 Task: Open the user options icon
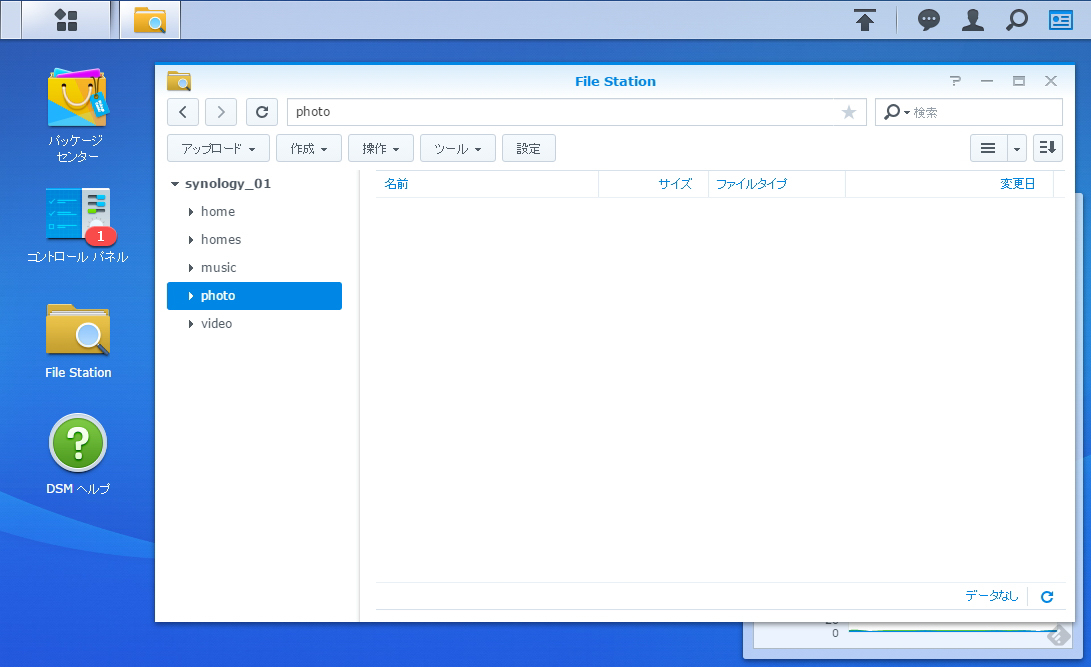[973, 20]
